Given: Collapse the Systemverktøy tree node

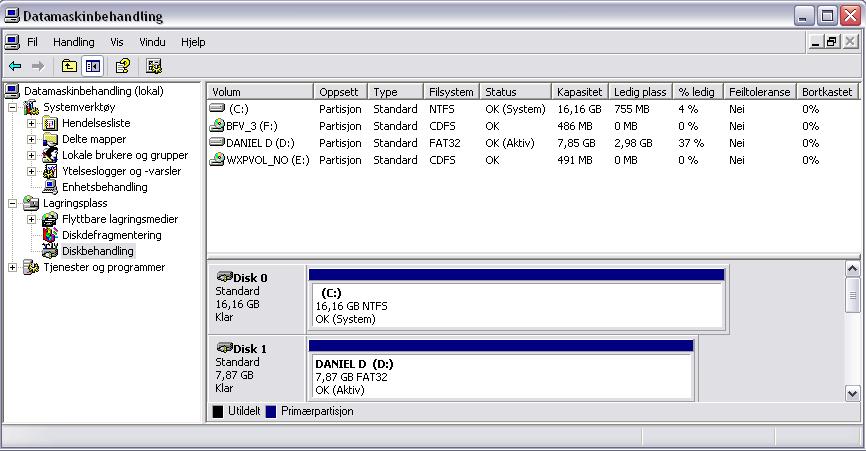Looking at the screenshot, I should [x=12, y=107].
